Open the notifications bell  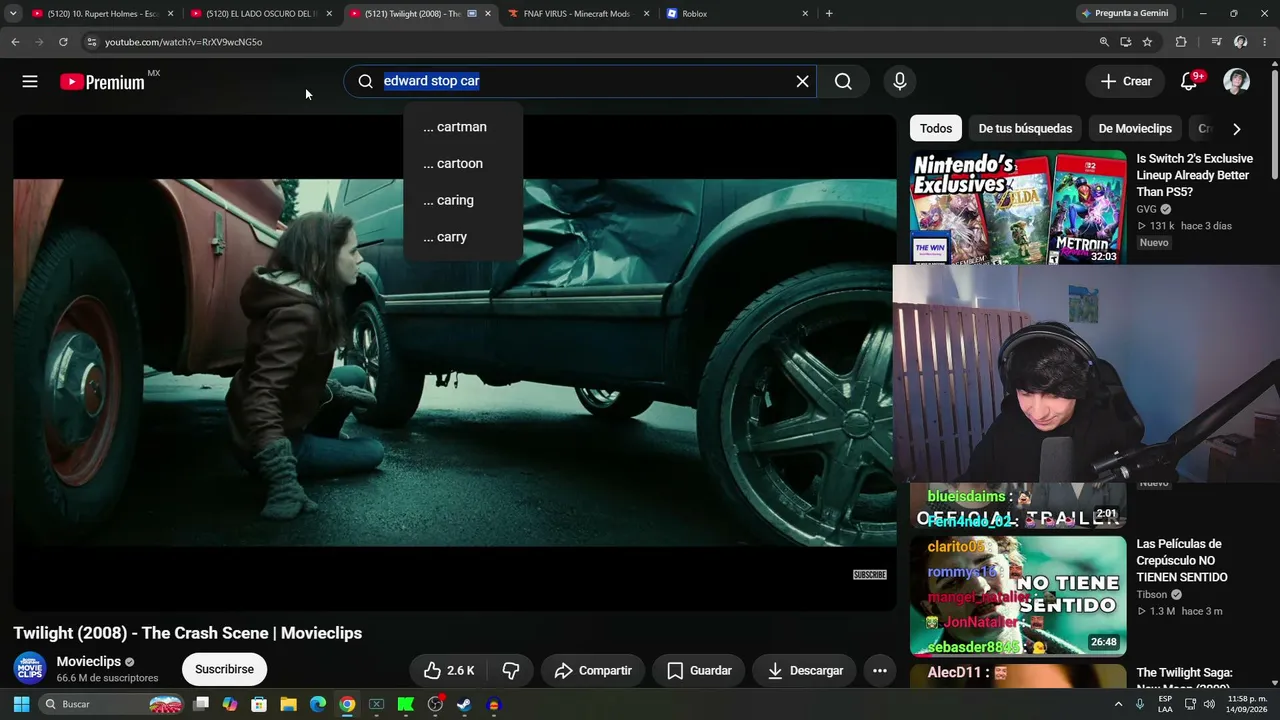click(x=1189, y=82)
